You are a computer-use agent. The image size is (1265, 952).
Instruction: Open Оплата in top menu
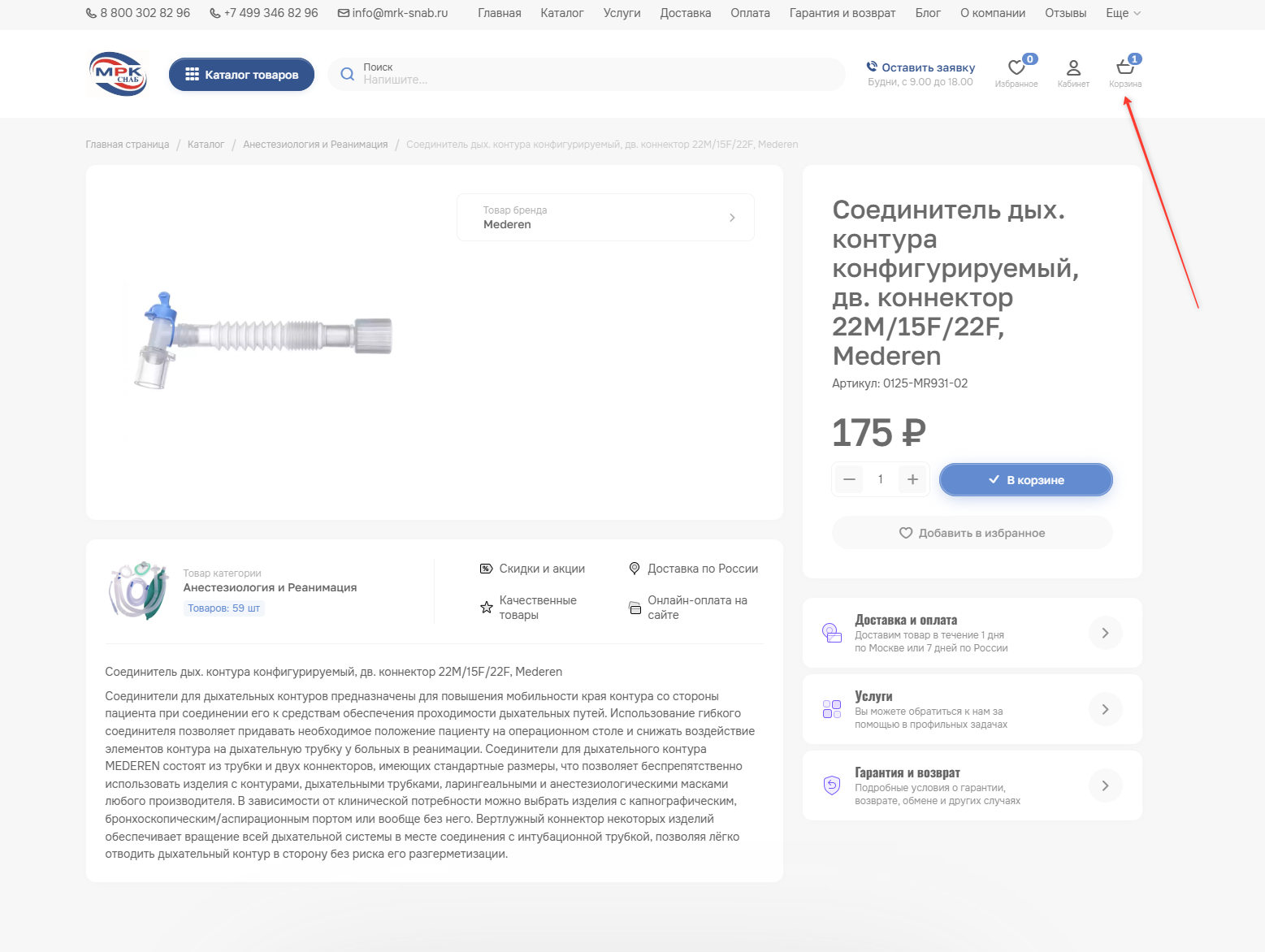pos(750,13)
